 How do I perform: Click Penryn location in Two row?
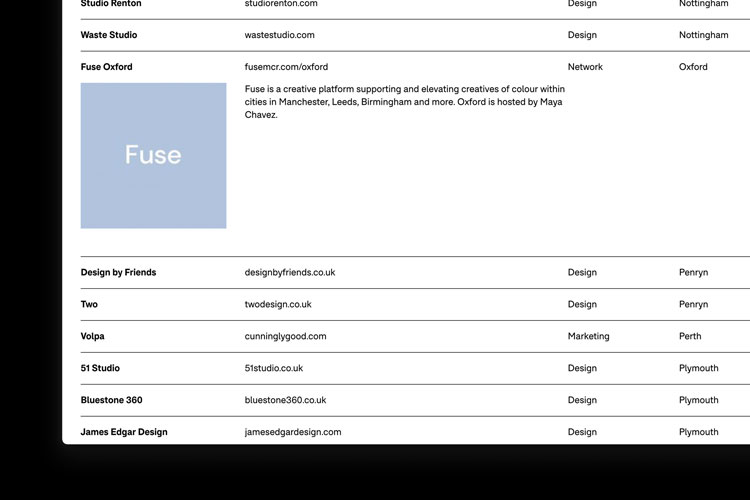point(693,304)
